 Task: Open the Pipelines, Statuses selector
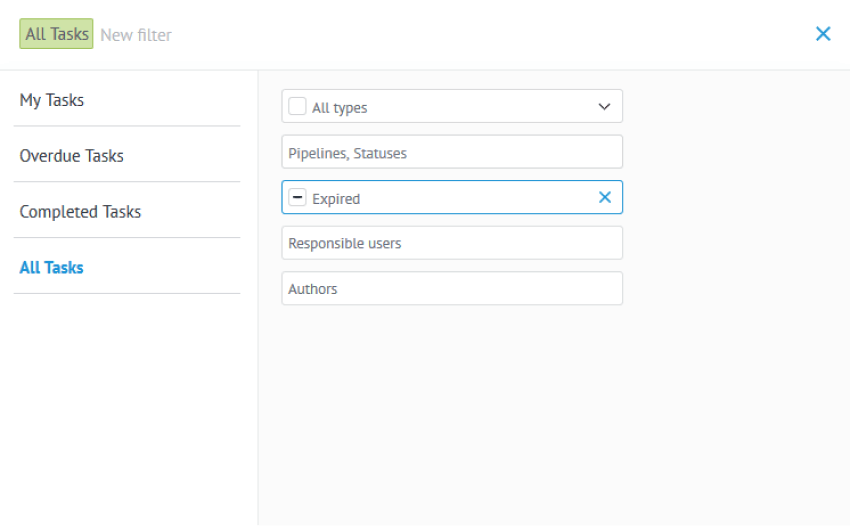tap(452, 152)
